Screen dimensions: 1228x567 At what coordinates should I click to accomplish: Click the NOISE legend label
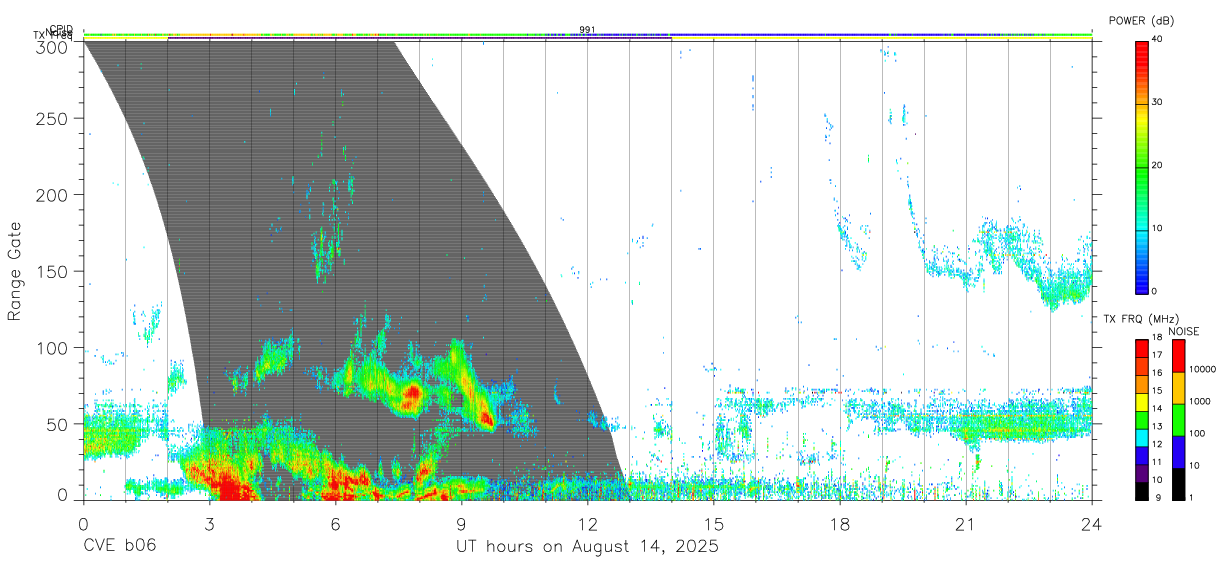point(1183,331)
